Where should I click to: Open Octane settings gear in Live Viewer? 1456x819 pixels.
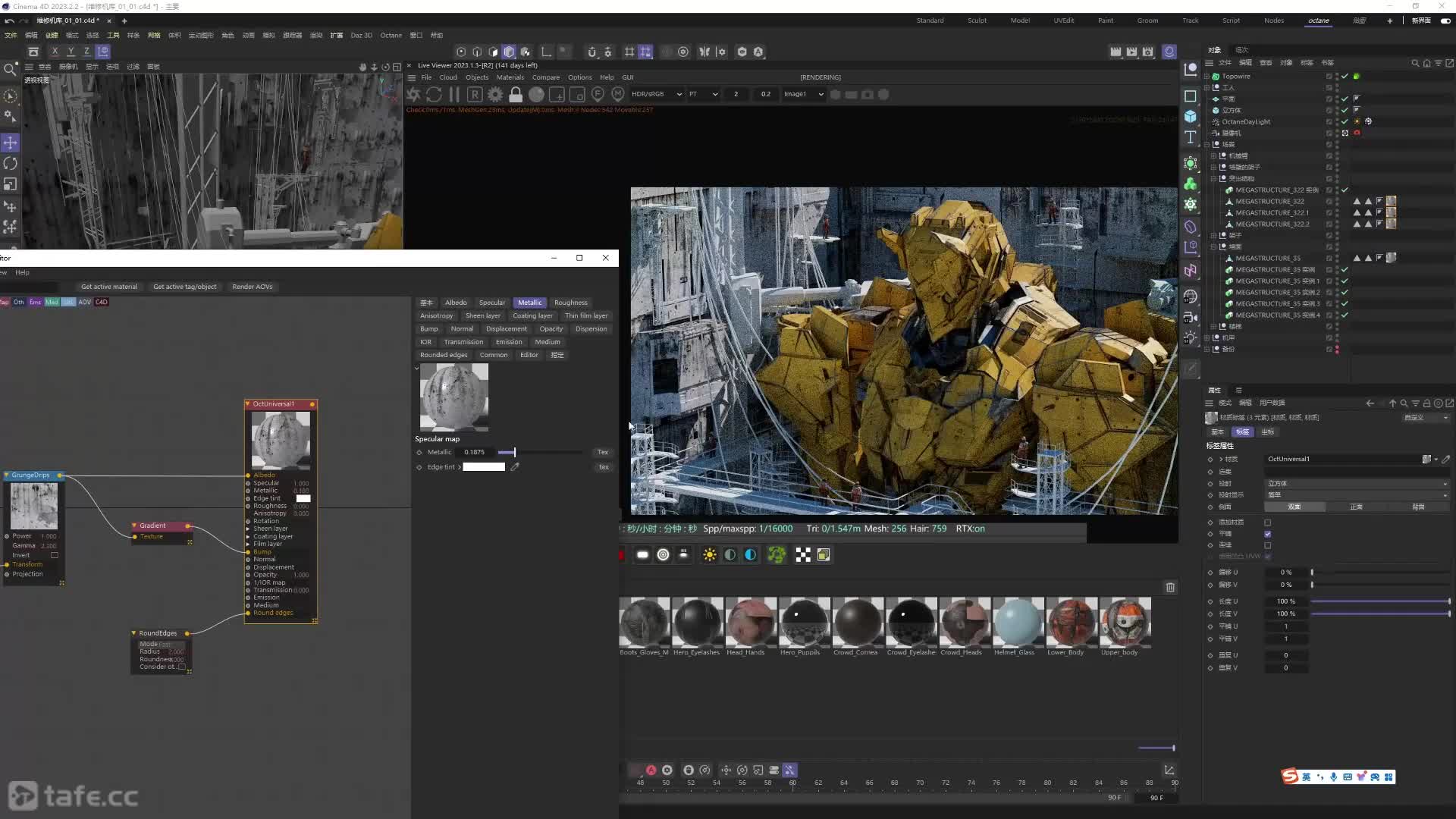click(495, 94)
